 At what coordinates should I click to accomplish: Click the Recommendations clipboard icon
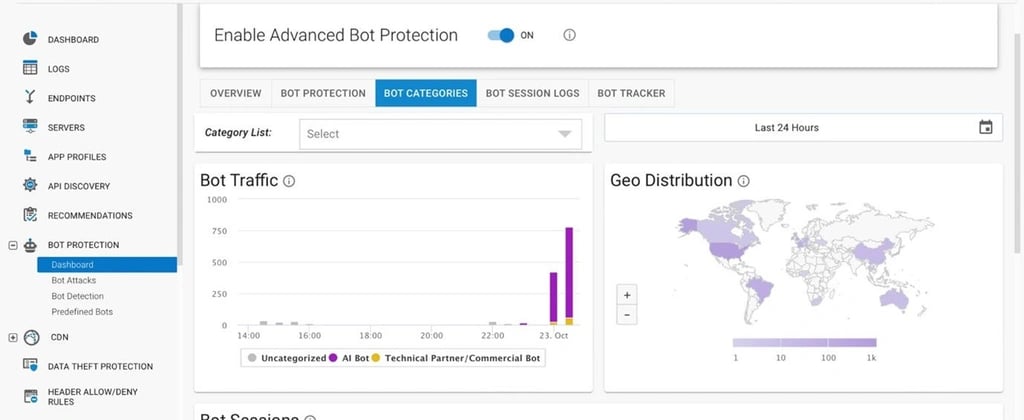30,215
